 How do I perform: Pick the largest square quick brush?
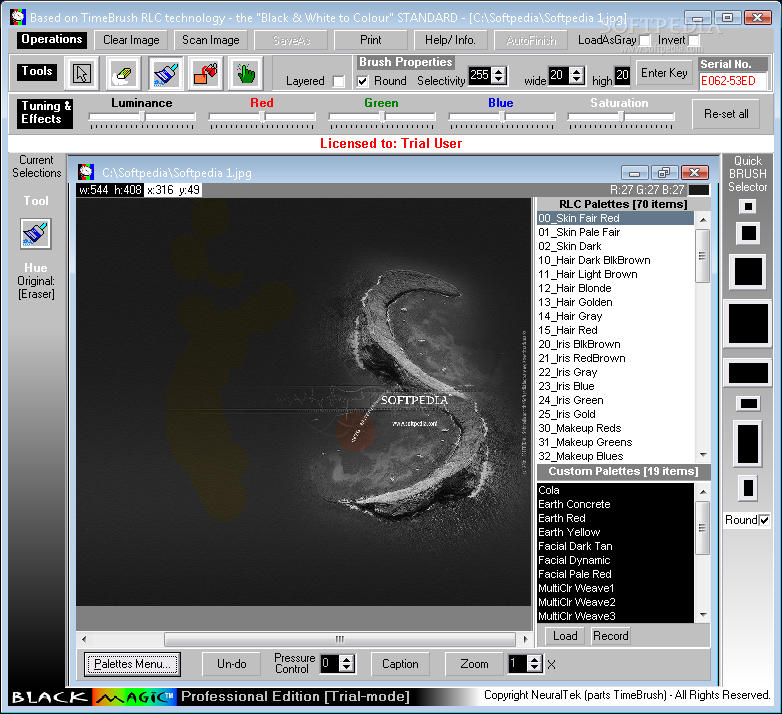748,324
